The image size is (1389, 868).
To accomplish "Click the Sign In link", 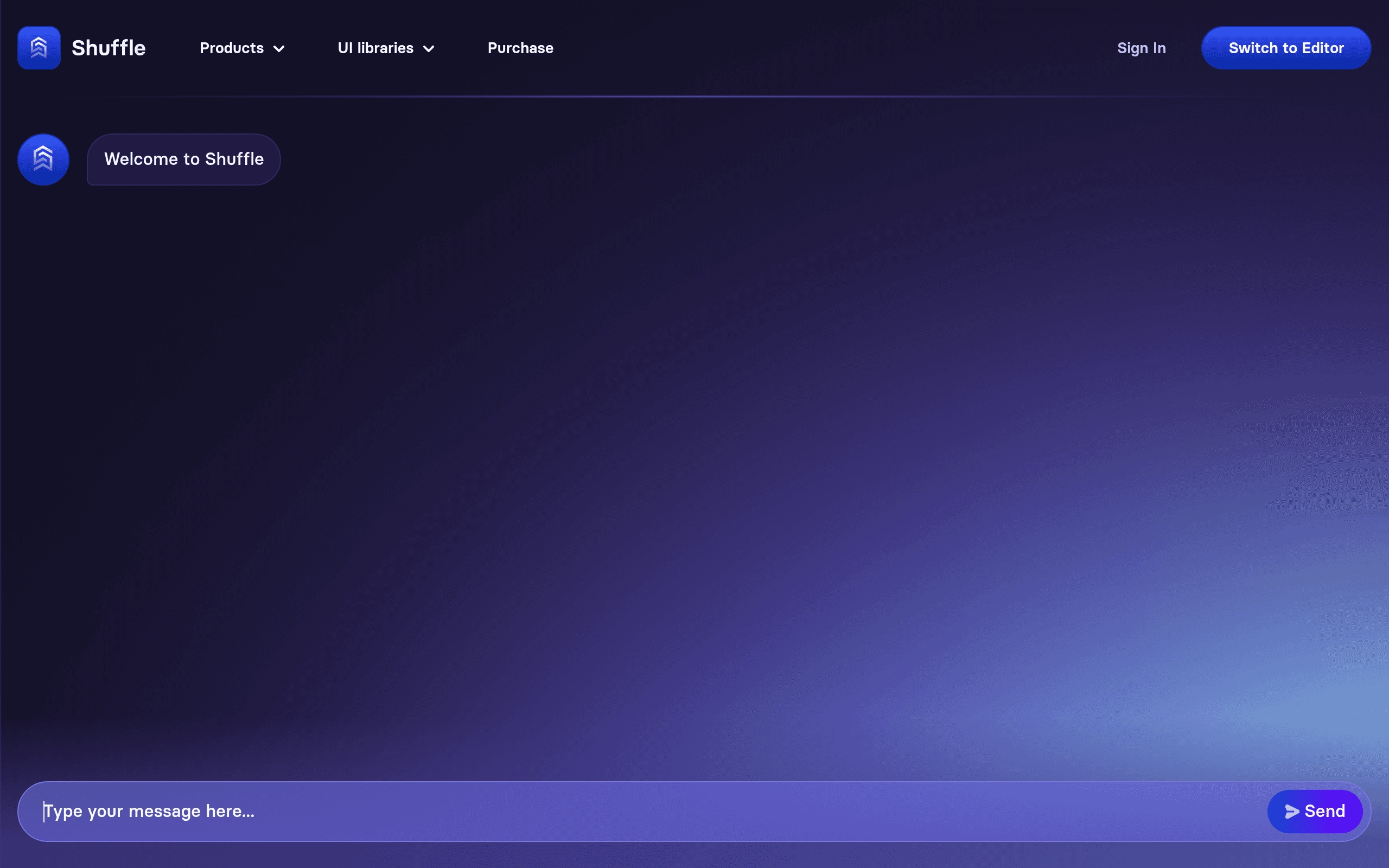I will coord(1141,48).
